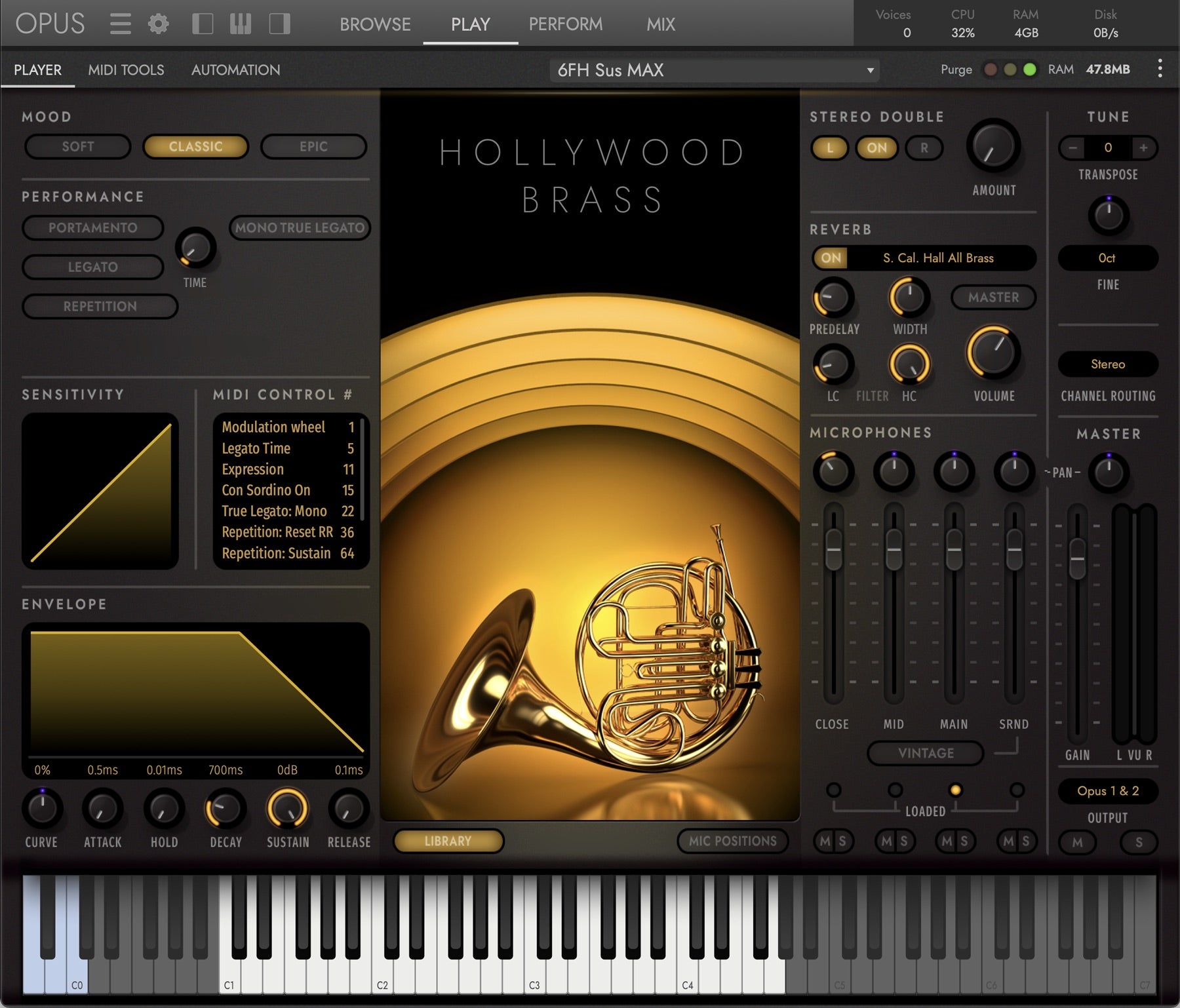Toggle the keyboard view icon in the toolbar
The height and width of the screenshot is (1008, 1180).
[x=241, y=24]
